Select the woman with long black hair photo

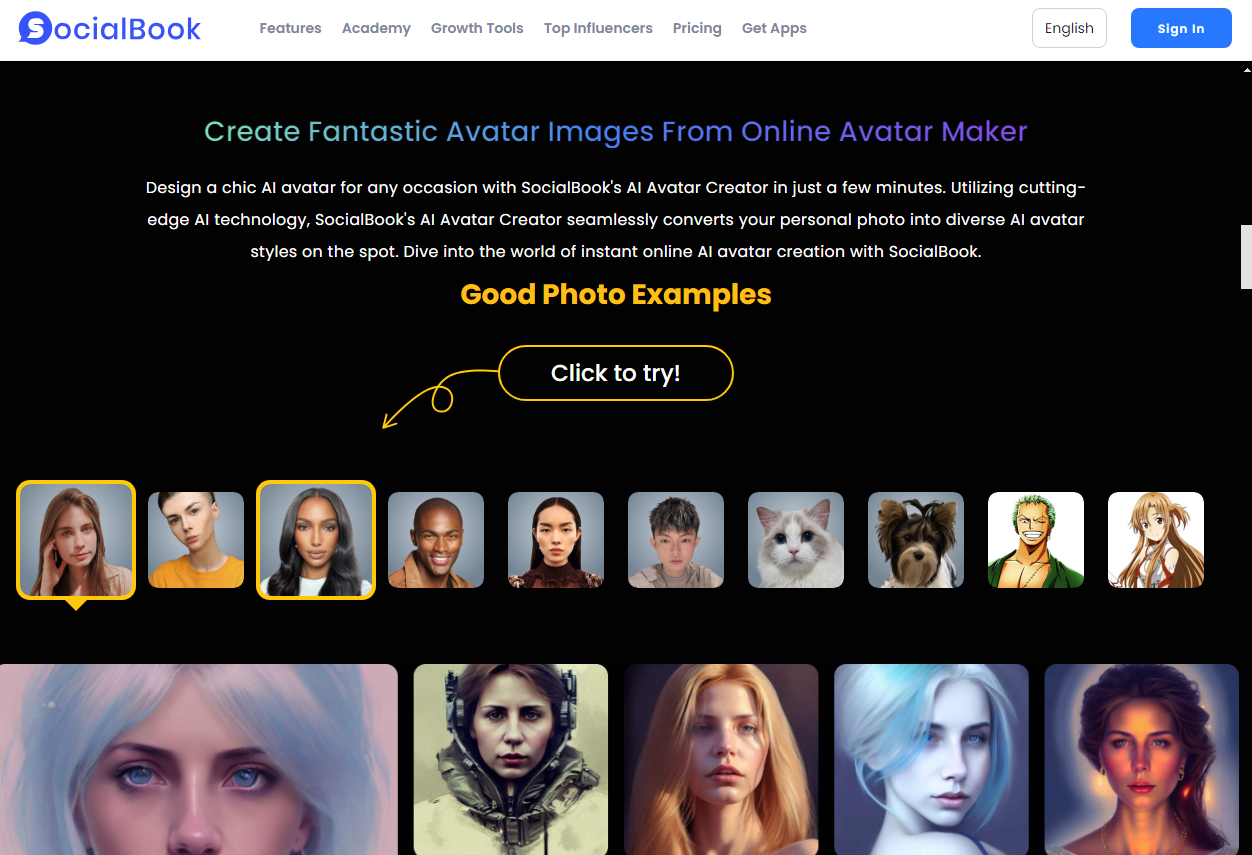coord(316,540)
